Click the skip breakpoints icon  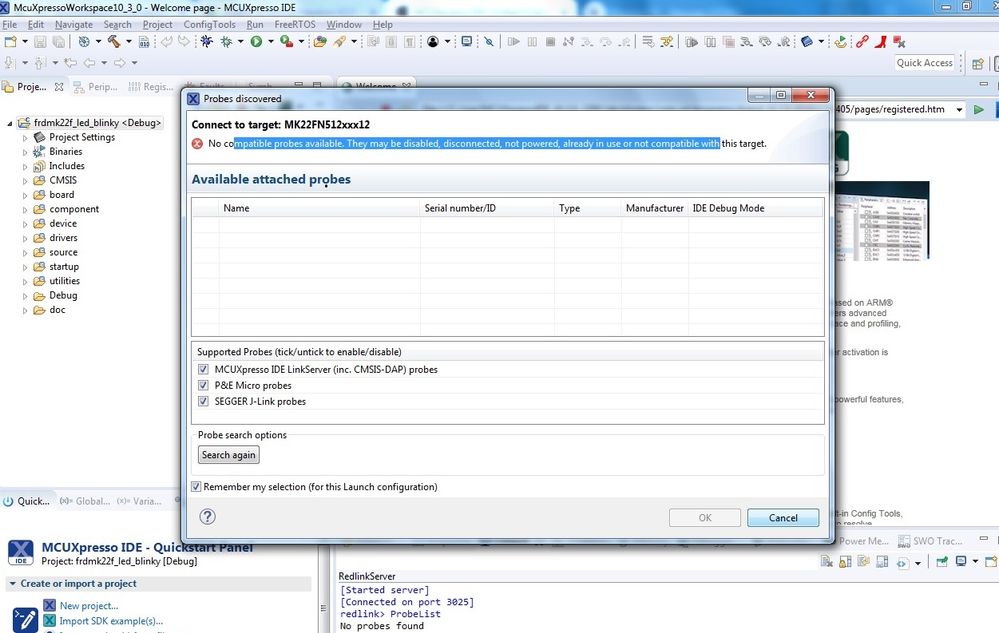489,41
